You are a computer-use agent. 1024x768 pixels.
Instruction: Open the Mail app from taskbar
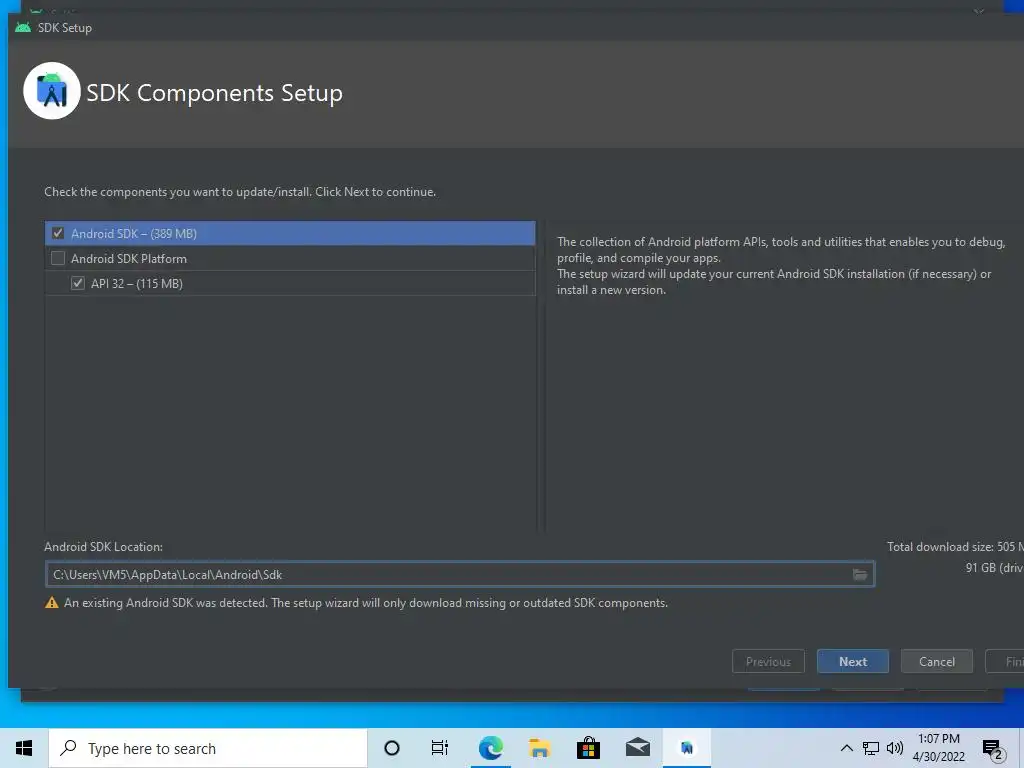pyautogui.click(x=637, y=748)
